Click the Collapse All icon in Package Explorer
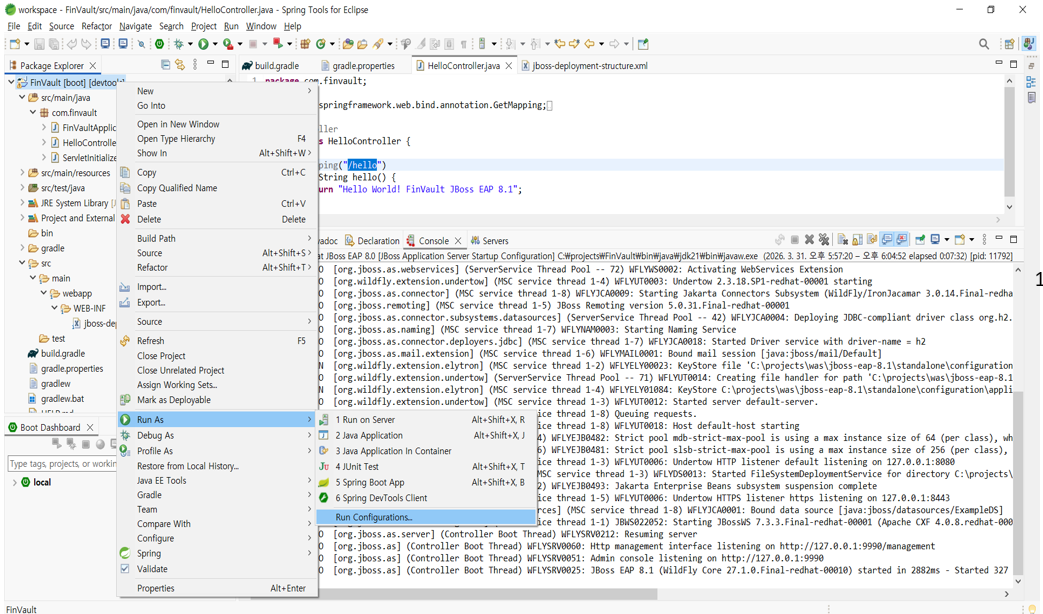Viewport: 1043px width, 614px height. pos(165,65)
